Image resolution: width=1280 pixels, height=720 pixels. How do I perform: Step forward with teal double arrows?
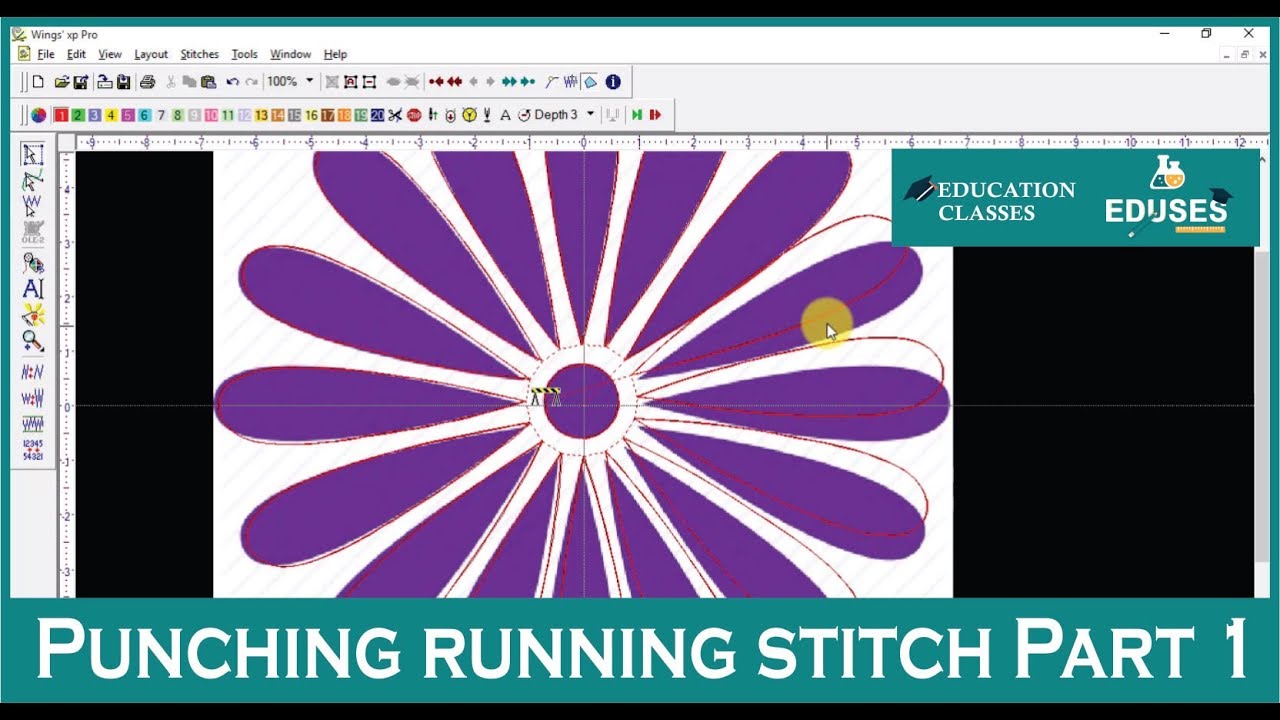tap(510, 82)
